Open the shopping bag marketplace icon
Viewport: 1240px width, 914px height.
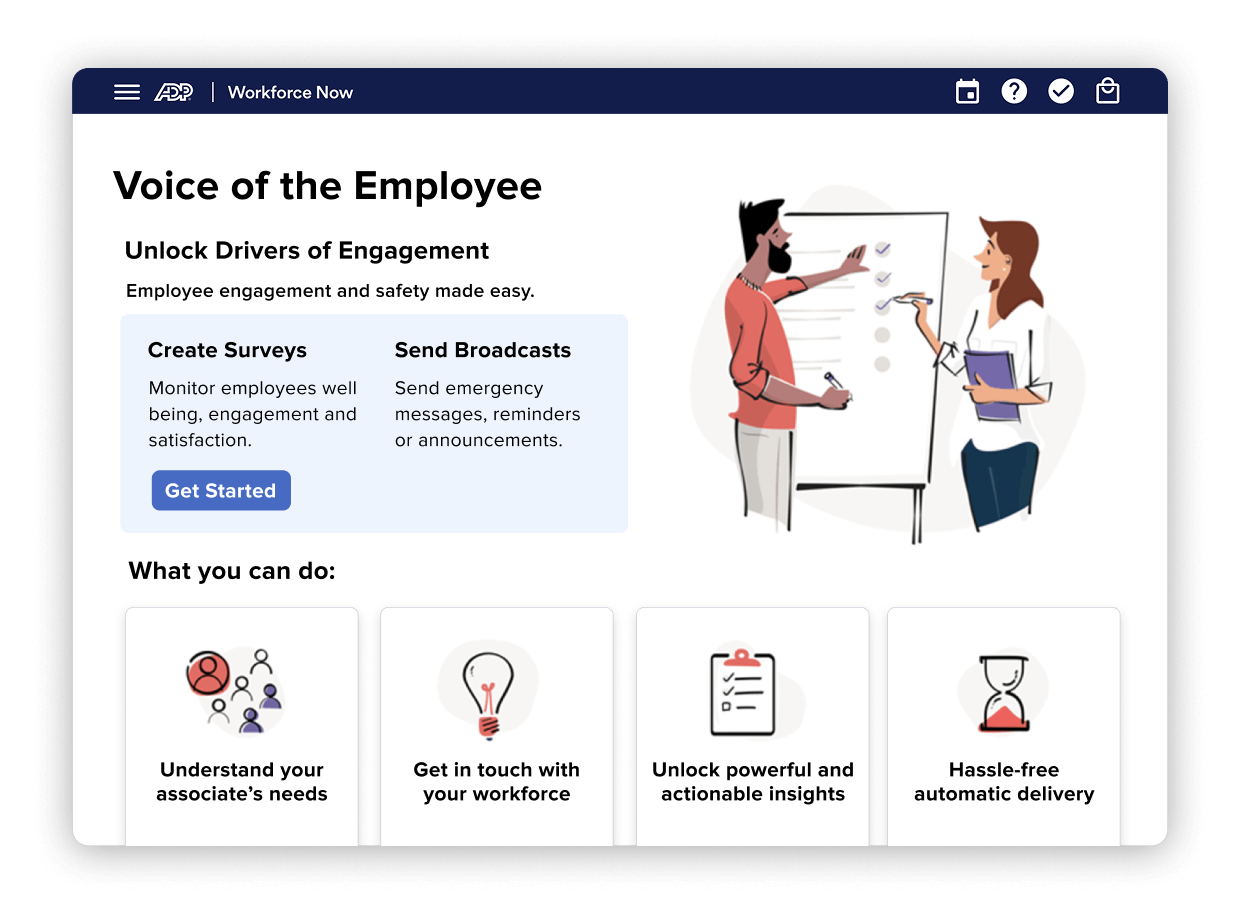(x=1107, y=92)
